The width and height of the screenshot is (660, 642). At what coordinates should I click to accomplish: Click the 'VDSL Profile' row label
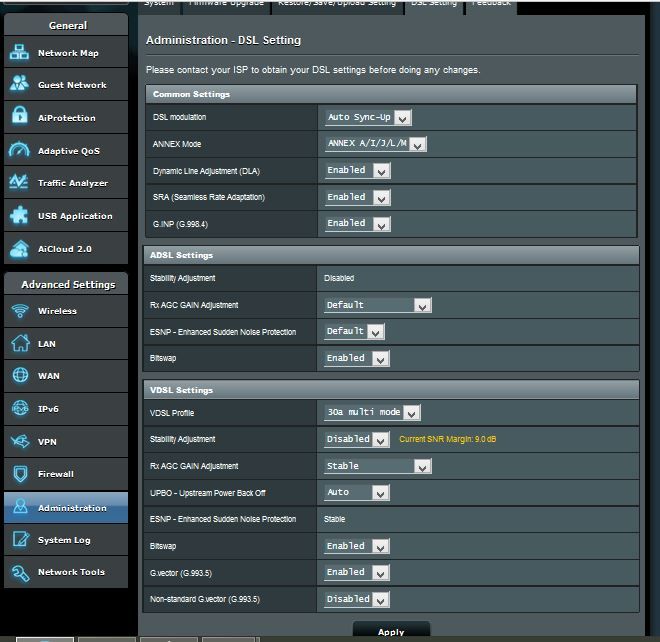tap(172, 413)
